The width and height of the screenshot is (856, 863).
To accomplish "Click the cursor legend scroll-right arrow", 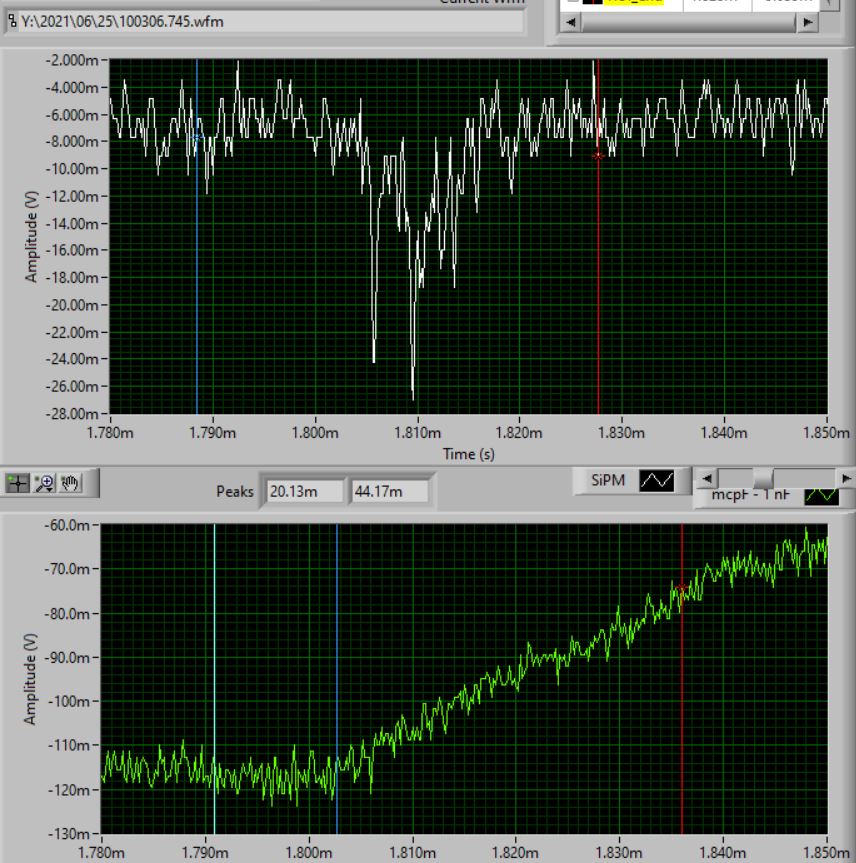I will 808,23.
